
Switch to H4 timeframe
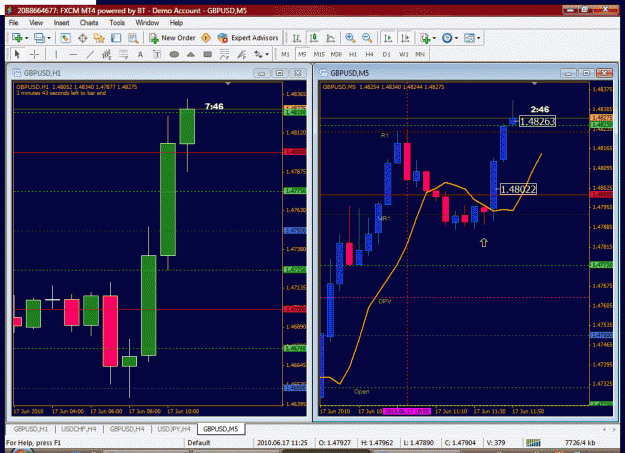tap(369, 54)
